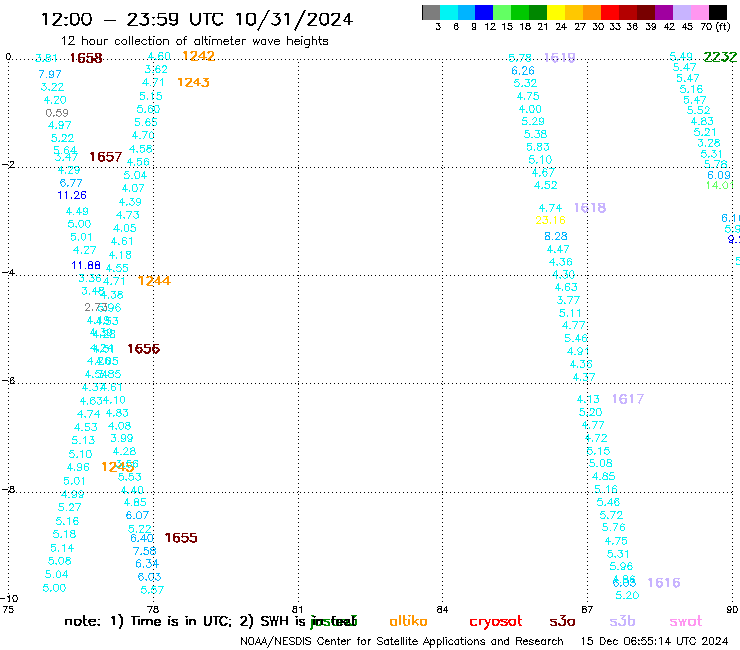Select the yellow wave height 23.16
740x650 pixels.
click(550, 220)
